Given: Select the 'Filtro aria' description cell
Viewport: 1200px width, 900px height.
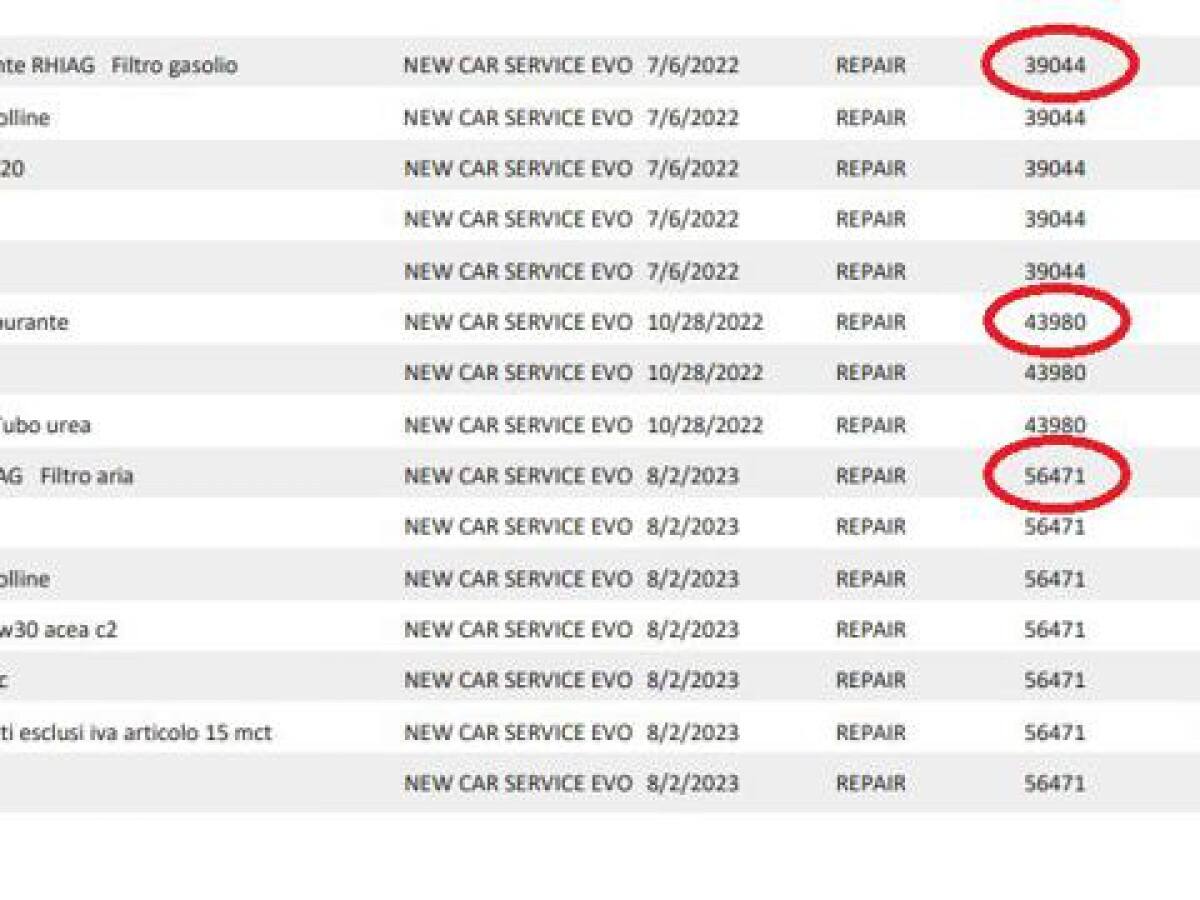Looking at the screenshot, I should click(x=86, y=476).
